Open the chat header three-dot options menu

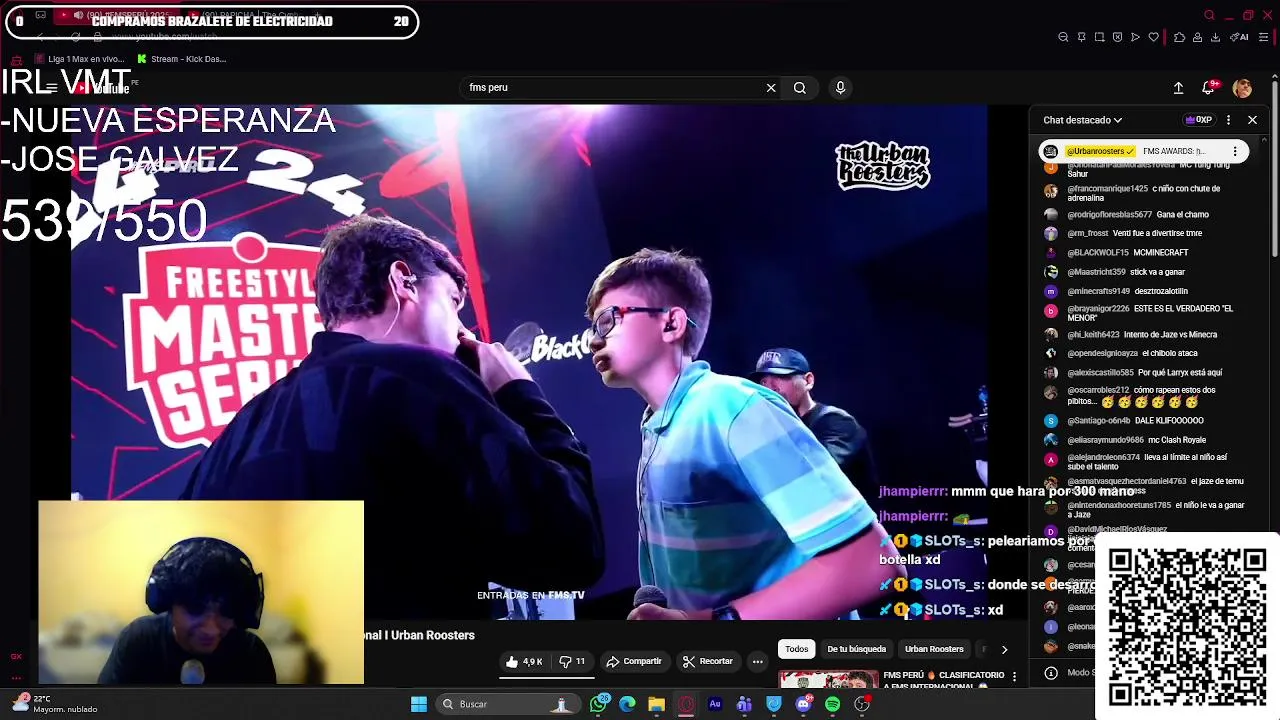1229,120
